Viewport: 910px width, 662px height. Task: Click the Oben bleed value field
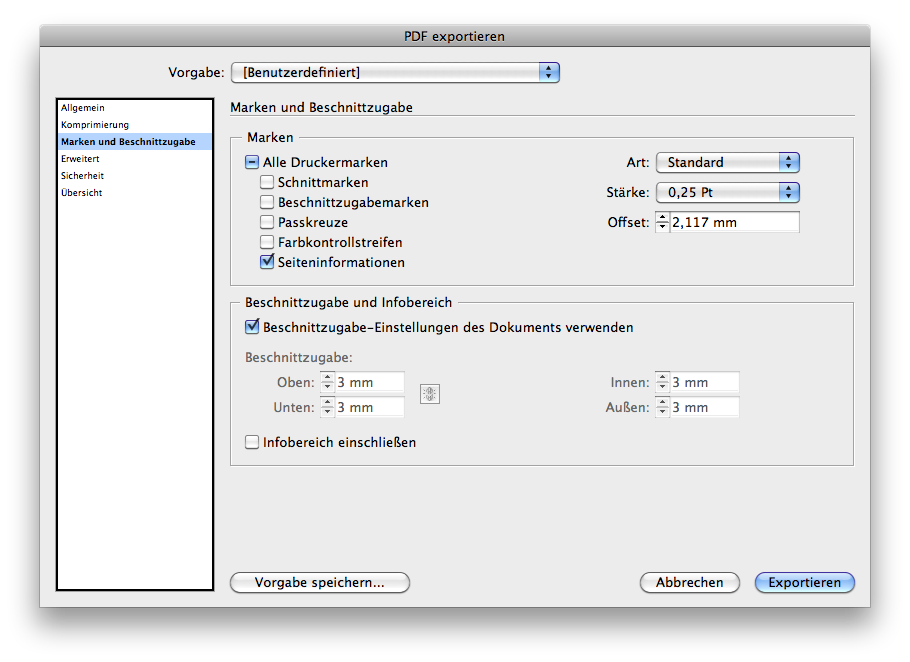(370, 382)
